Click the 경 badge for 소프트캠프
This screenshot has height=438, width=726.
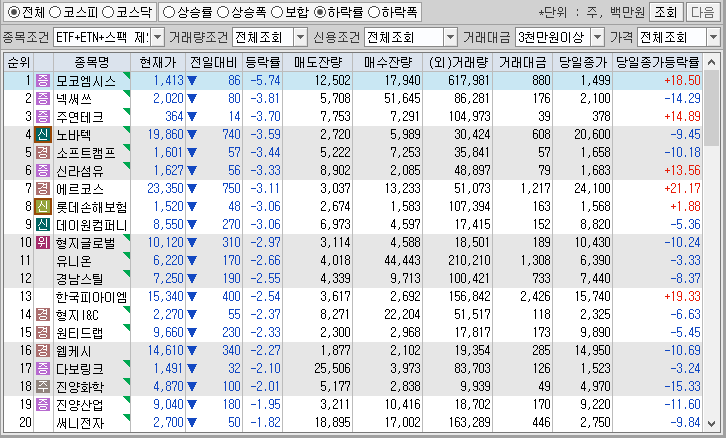point(43,152)
